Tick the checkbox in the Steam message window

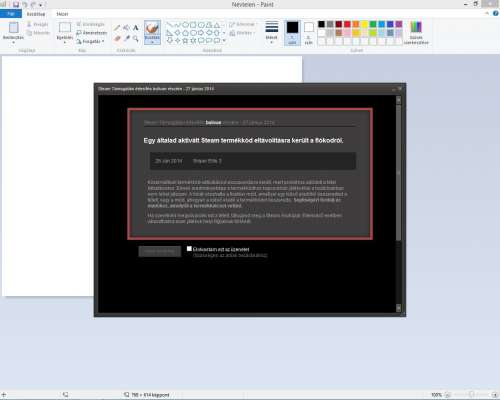pos(189,249)
